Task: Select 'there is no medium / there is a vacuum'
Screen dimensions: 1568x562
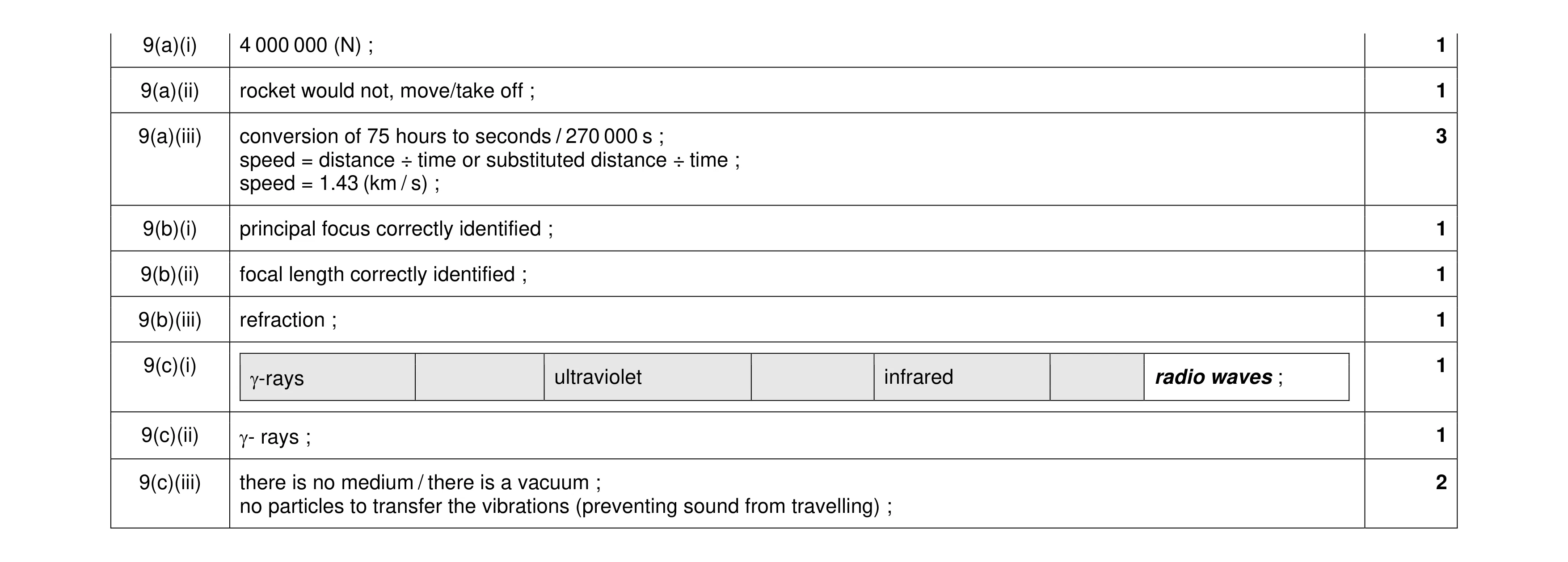Action: pos(420,482)
